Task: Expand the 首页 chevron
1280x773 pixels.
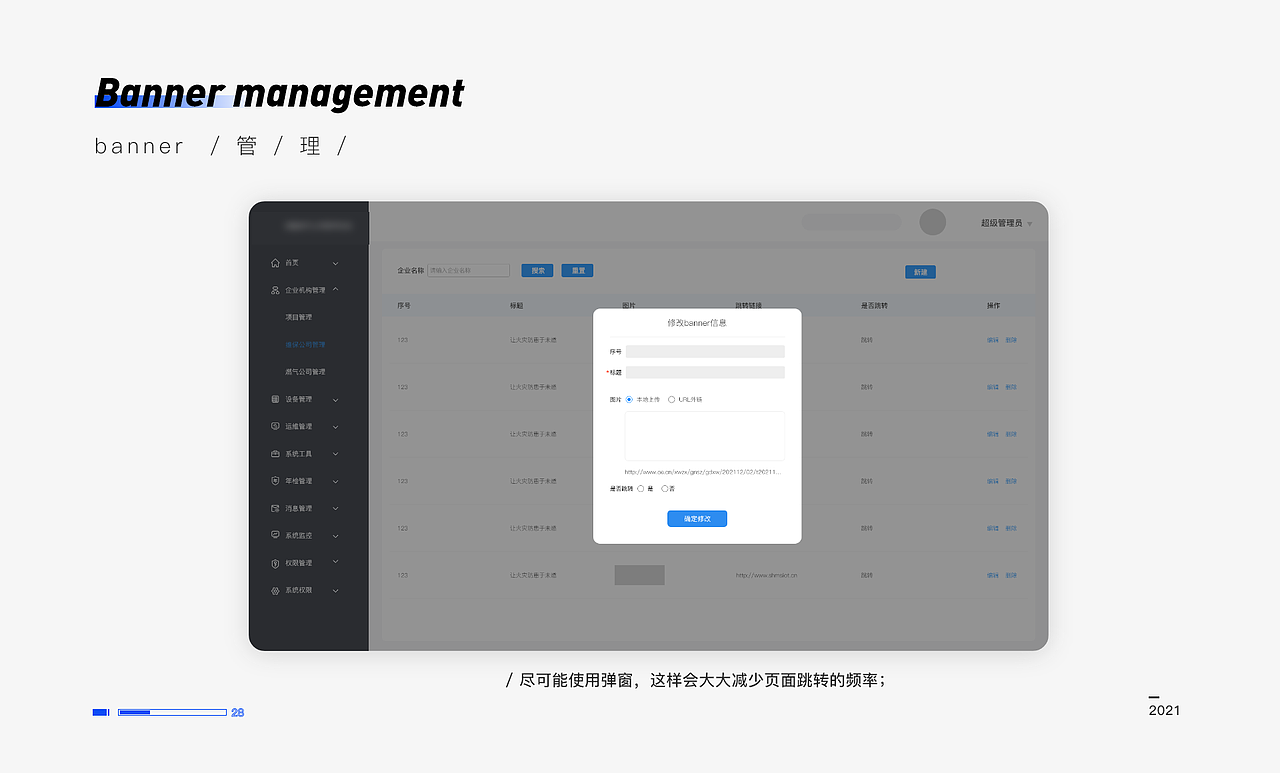Action: click(x=335, y=263)
